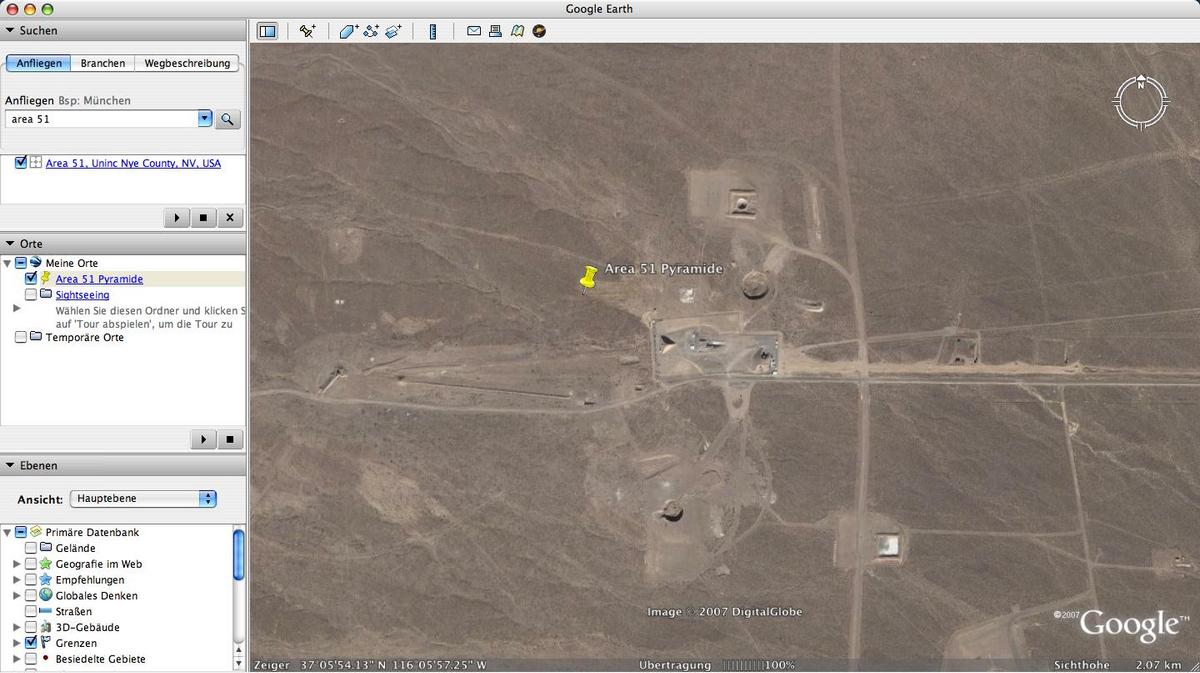Click the Meine Orte globe icon
The width and height of the screenshot is (1200, 673).
[36, 263]
